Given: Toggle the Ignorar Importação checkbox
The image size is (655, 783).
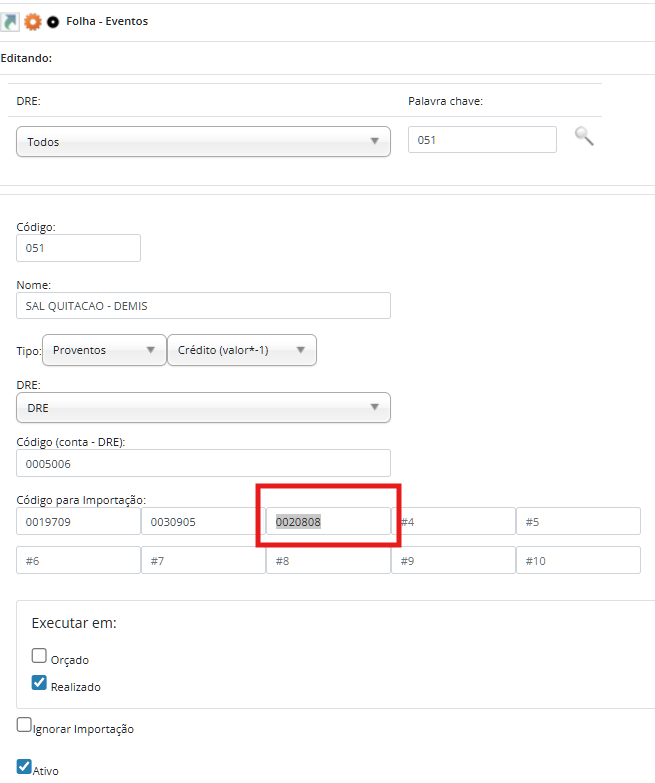Looking at the screenshot, I should pos(25,726).
